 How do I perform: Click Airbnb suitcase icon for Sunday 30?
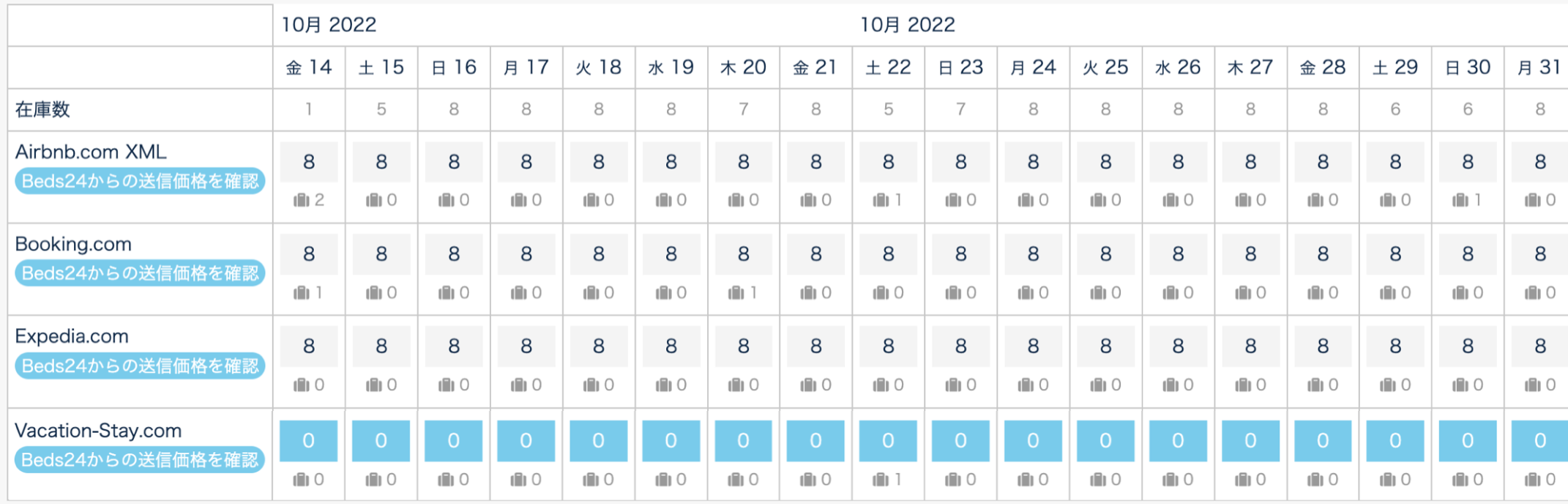[1460, 200]
